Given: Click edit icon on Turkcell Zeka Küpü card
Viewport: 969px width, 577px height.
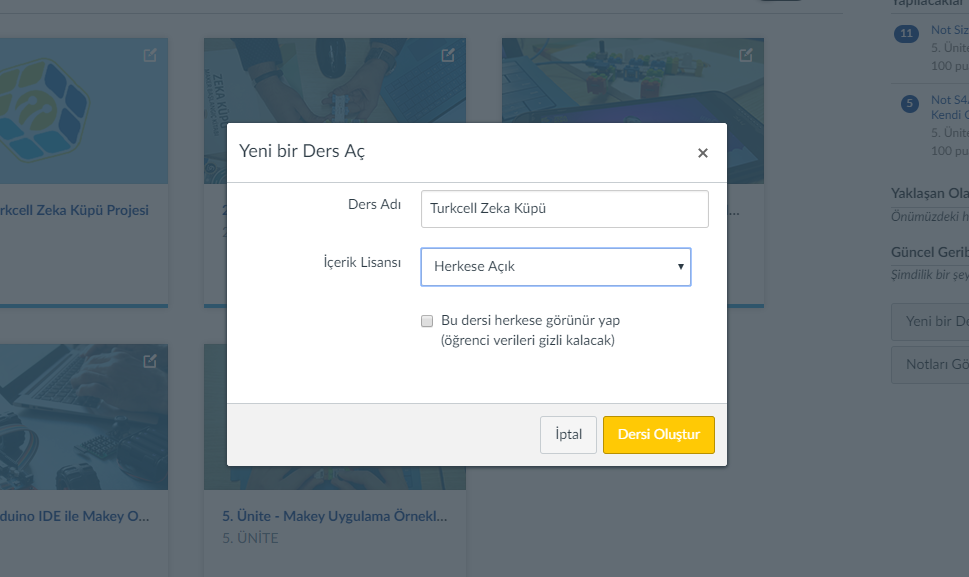Looking at the screenshot, I should coord(150,56).
